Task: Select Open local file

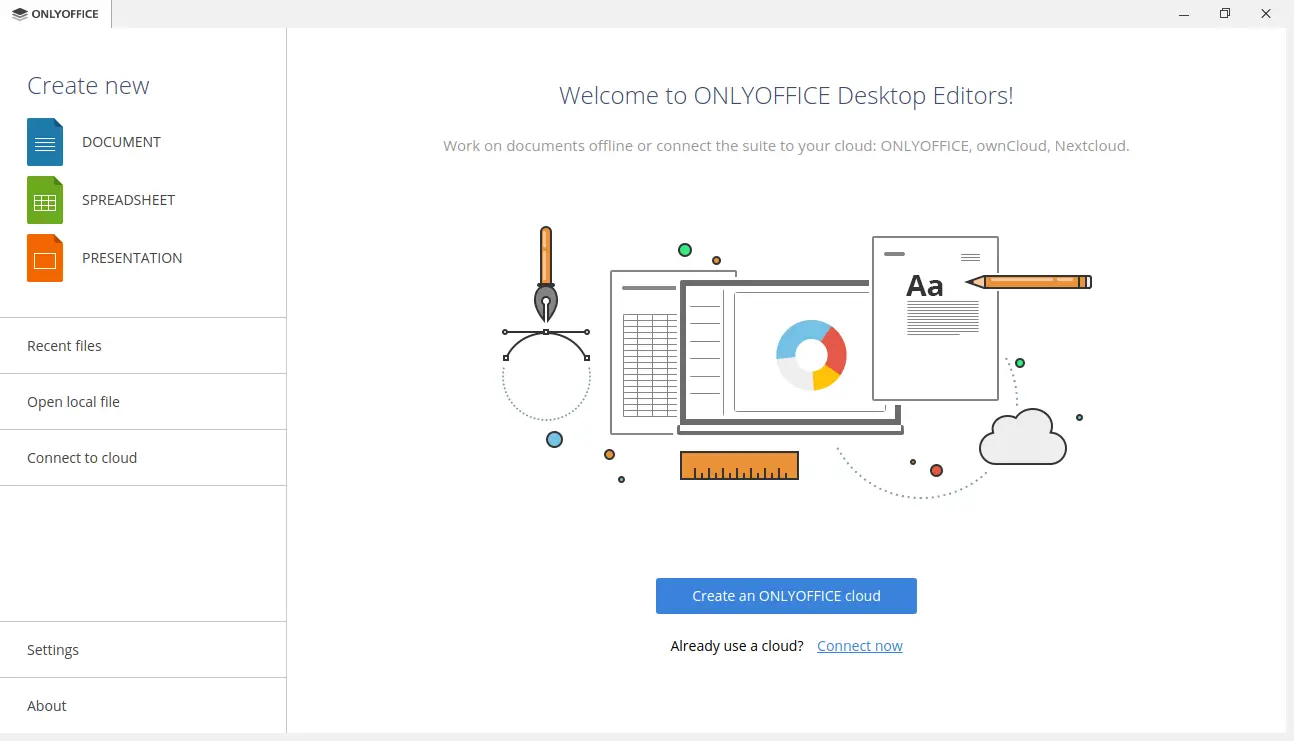Action: pos(143,402)
